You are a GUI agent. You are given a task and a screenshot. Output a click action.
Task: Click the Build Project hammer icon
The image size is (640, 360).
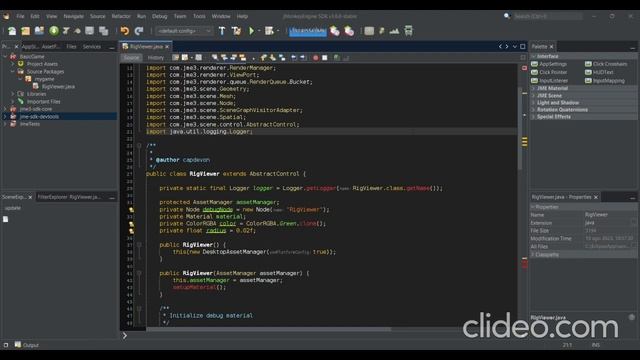(x=222, y=31)
